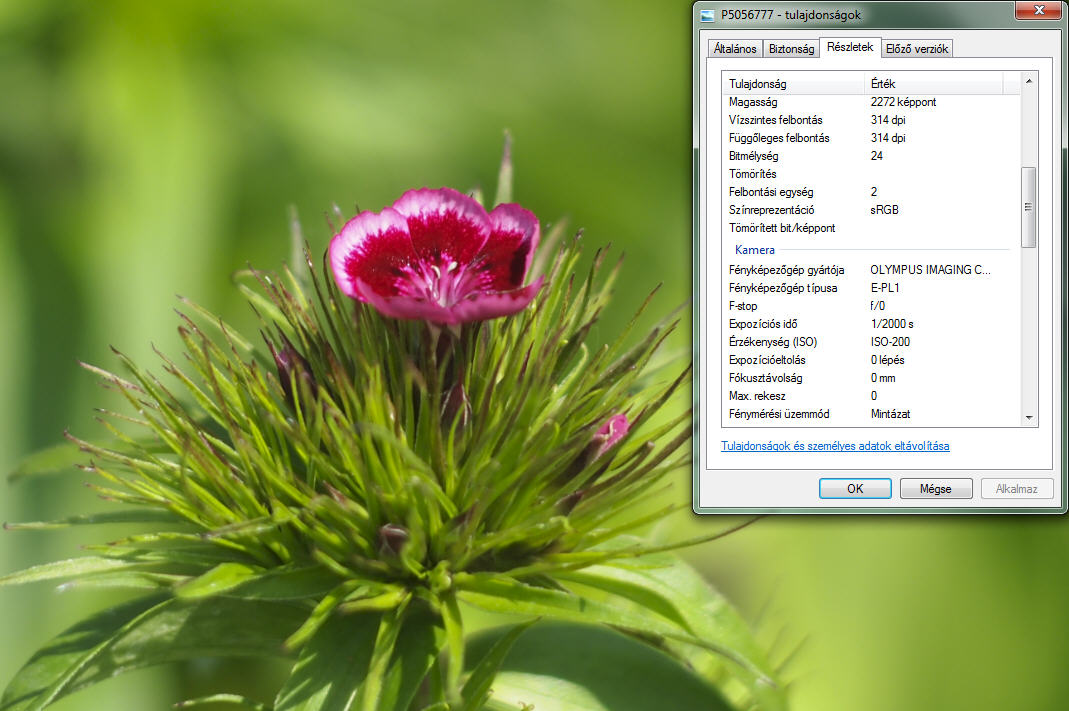Select the Expozícióeltolás row
Viewport: 1069px width, 711px height.
872,361
